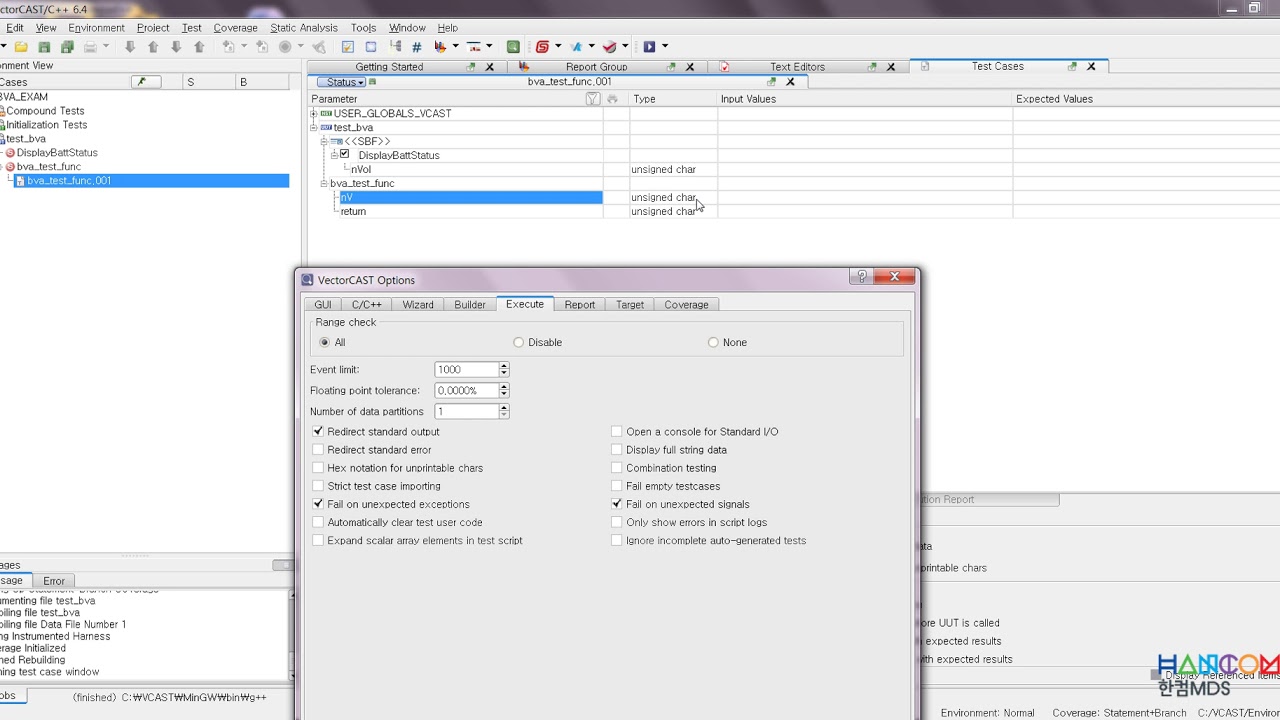Image resolution: width=1280 pixels, height=720 pixels.
Task: Toggle the DisplayBattStatus stub checkbox
Action: pyautogui.click(x=345, y=154)
